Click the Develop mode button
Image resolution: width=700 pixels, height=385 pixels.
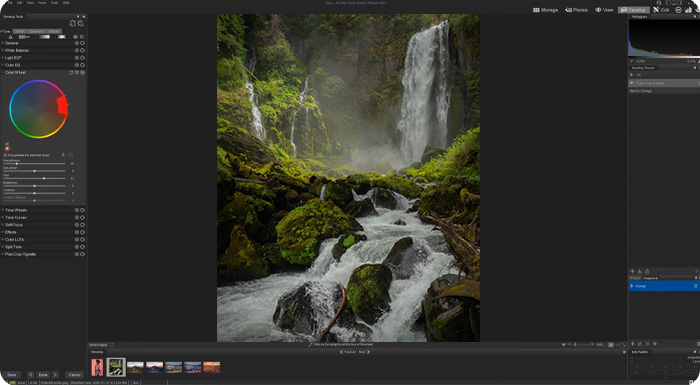pos(633,10)
